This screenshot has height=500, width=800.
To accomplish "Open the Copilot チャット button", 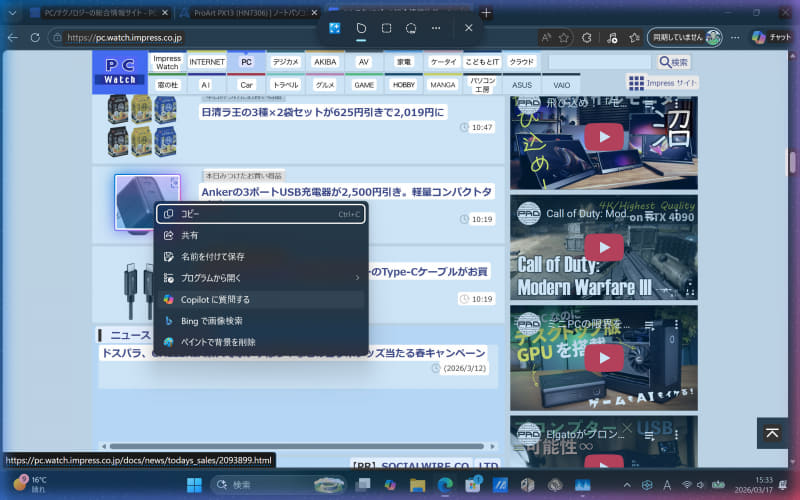I will 771,37.
